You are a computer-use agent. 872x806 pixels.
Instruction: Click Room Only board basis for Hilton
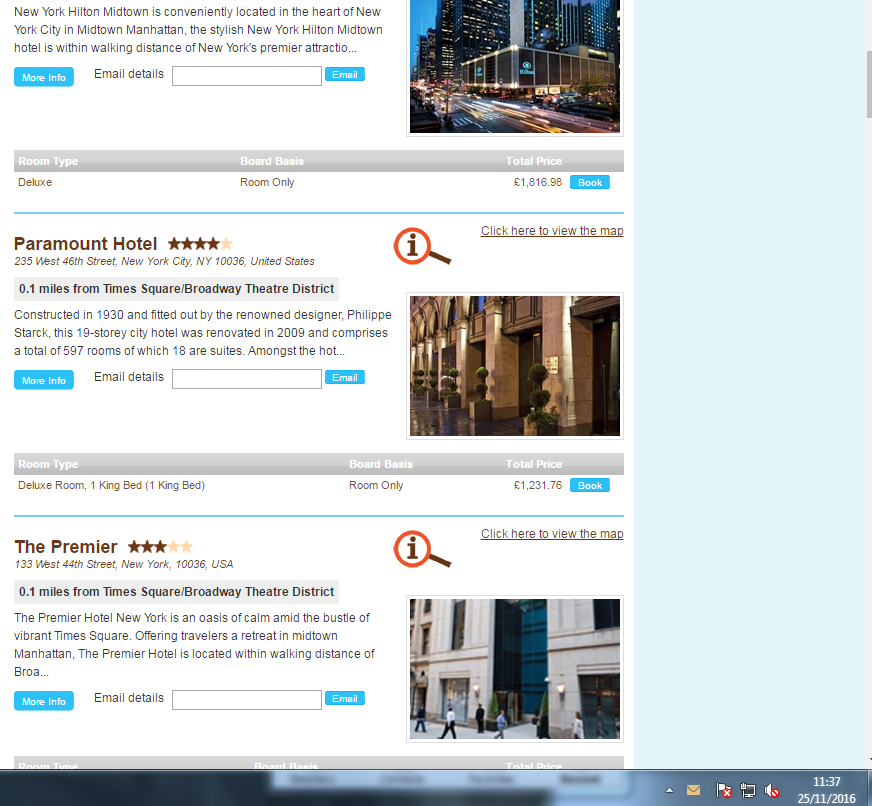pyautogui.click(x=267, y=182)
